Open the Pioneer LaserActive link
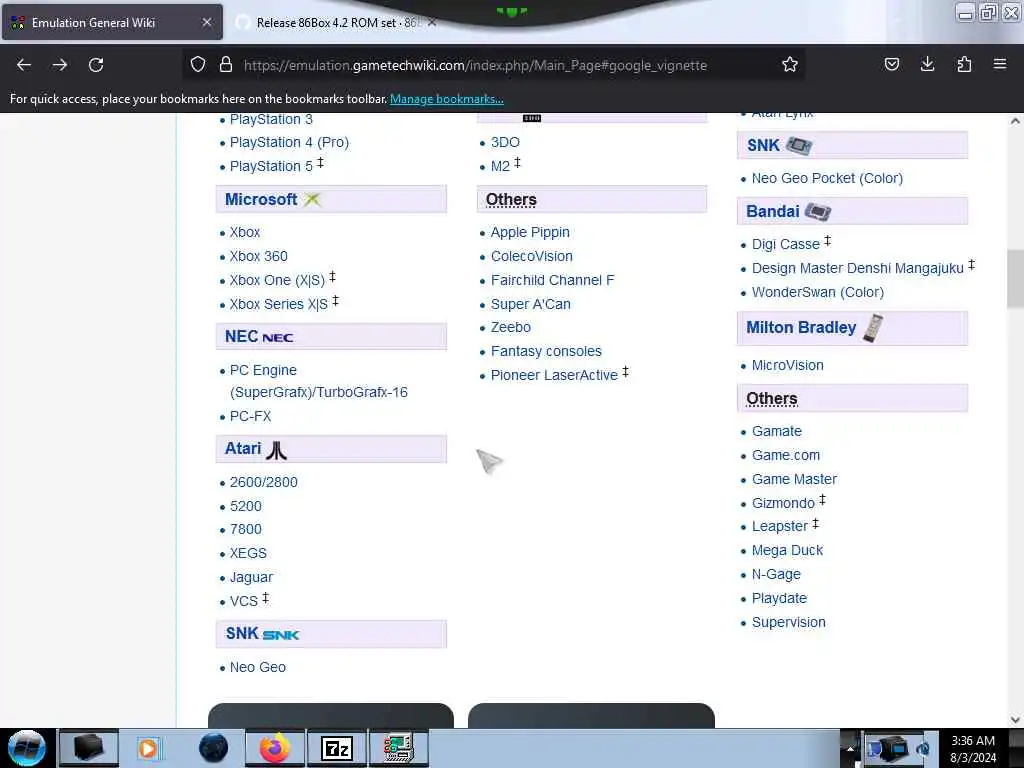The image size is (1024, 768). tap(554, 375)
